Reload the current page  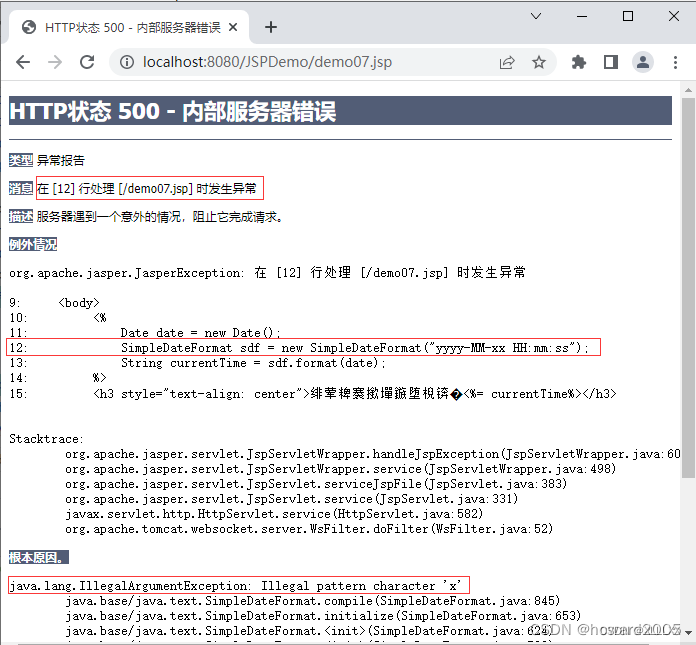pyautogui.click(x=87, y=62)
